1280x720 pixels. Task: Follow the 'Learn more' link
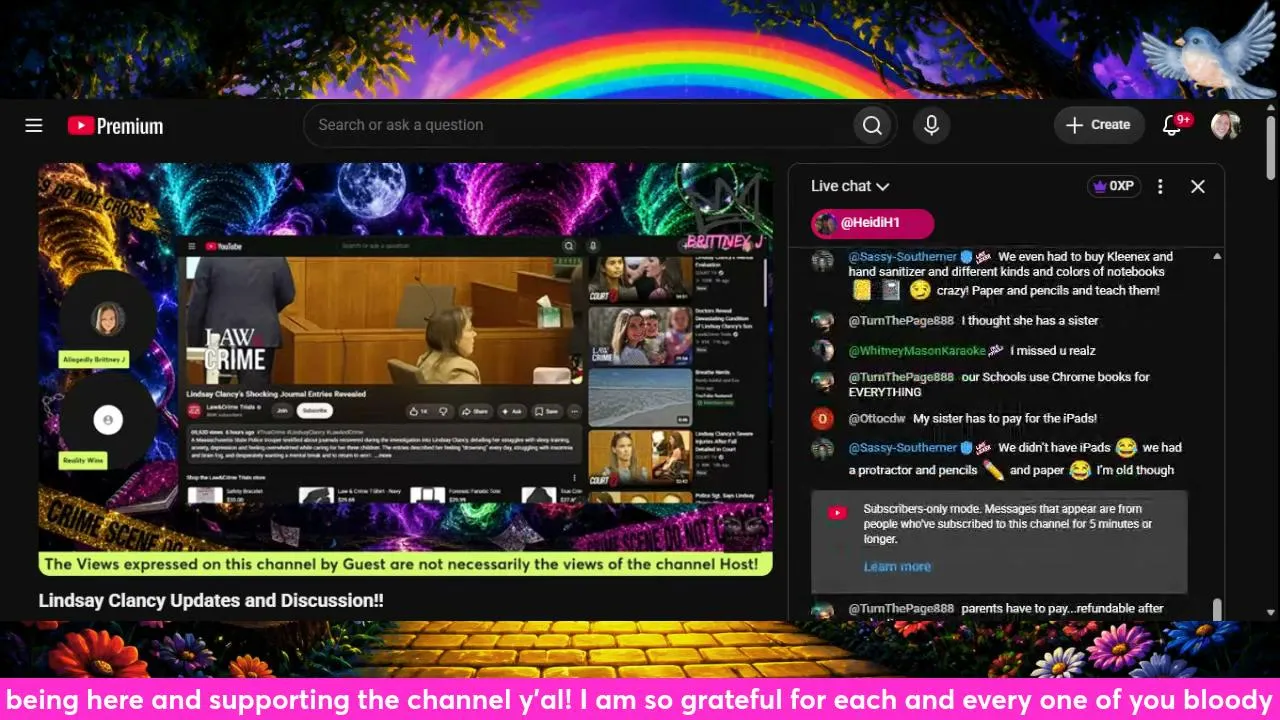click(x=897, y=567)
